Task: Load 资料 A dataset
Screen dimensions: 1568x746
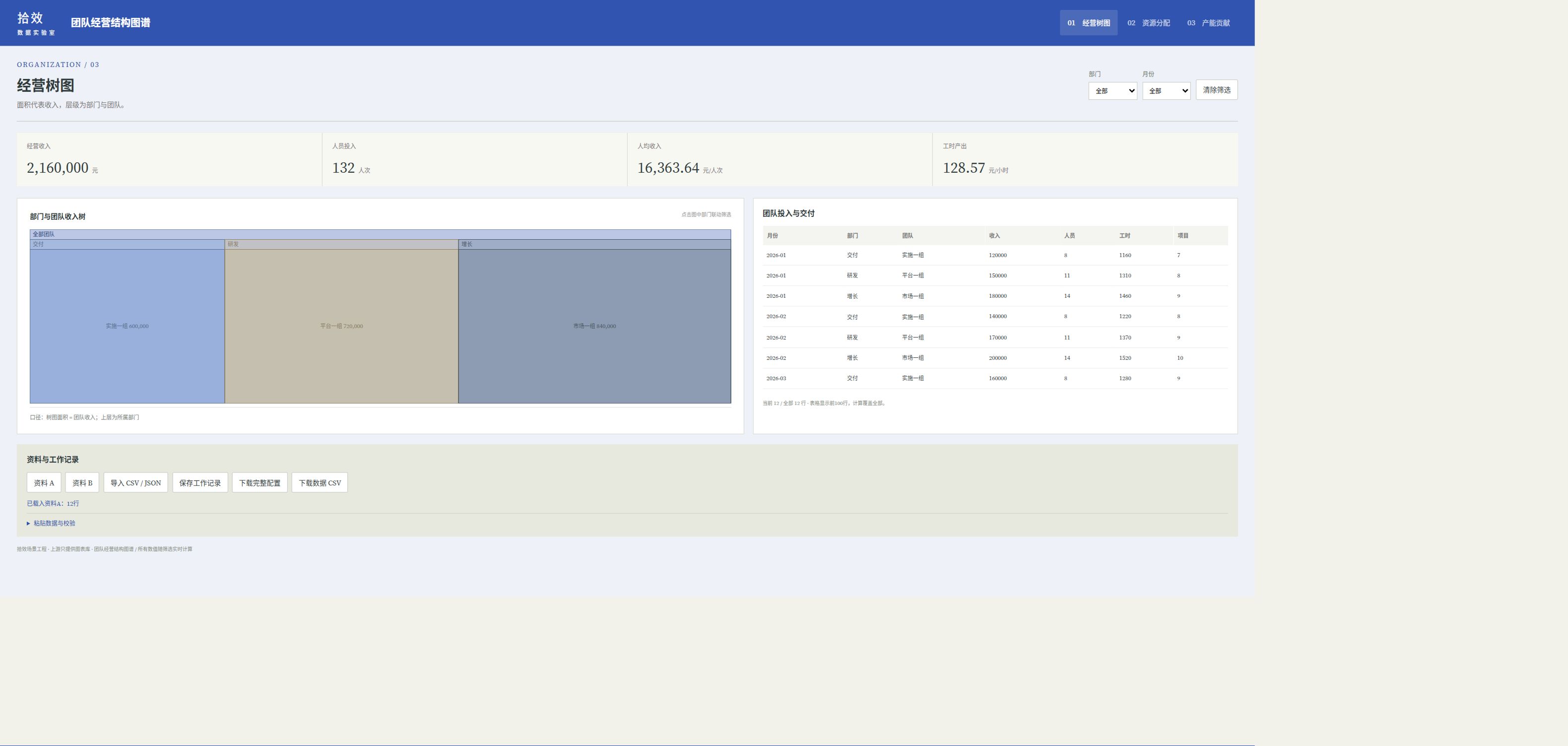Action: point(44,482)
